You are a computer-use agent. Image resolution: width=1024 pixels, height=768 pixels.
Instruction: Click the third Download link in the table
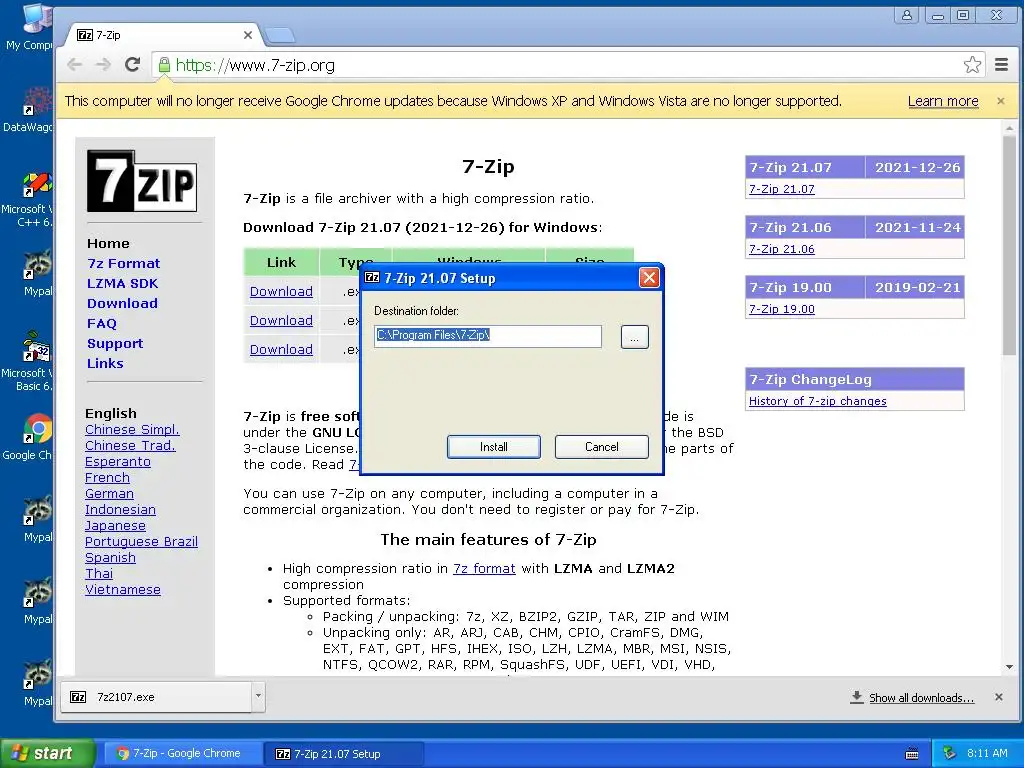281,349
